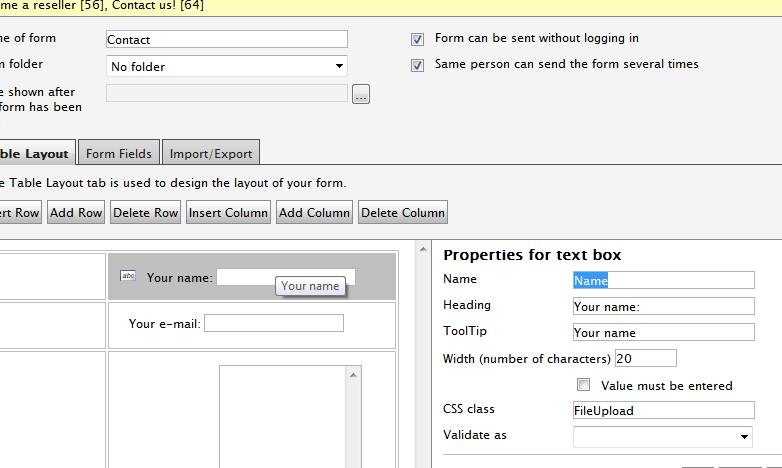This screenshot has width=782, height=468.
Task: Open the Import/Export tab
Action: 211,154
